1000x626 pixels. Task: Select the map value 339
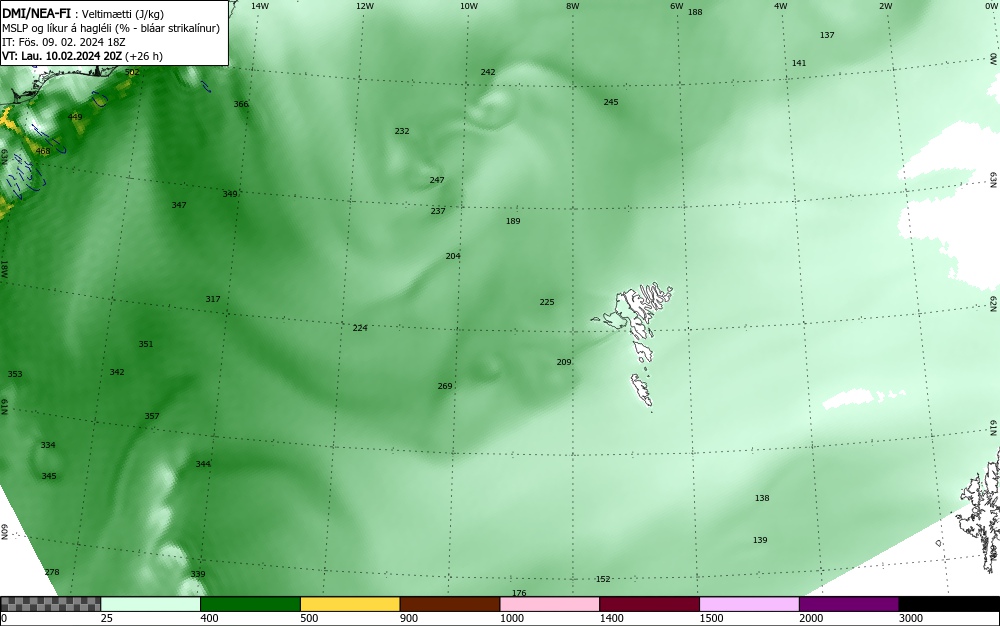pos(198,574)
